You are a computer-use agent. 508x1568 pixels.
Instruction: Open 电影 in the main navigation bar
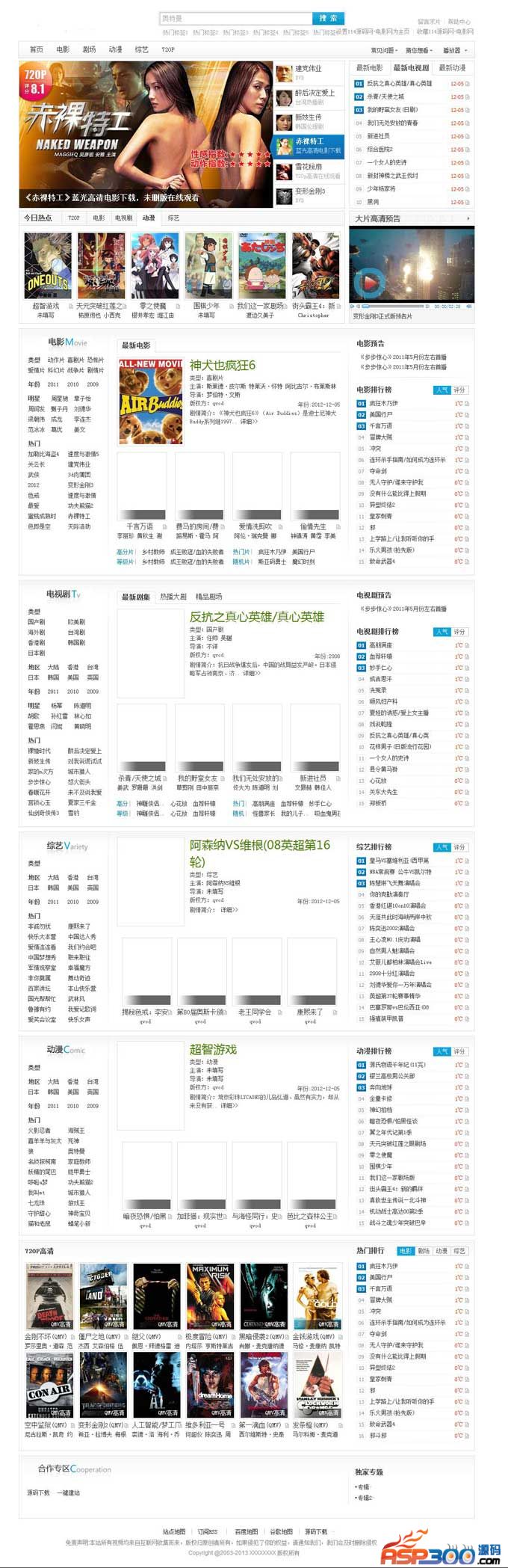click(63, 49)
